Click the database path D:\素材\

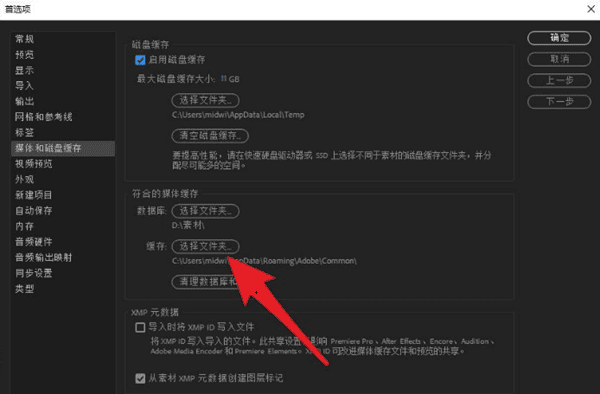[188, 225]
